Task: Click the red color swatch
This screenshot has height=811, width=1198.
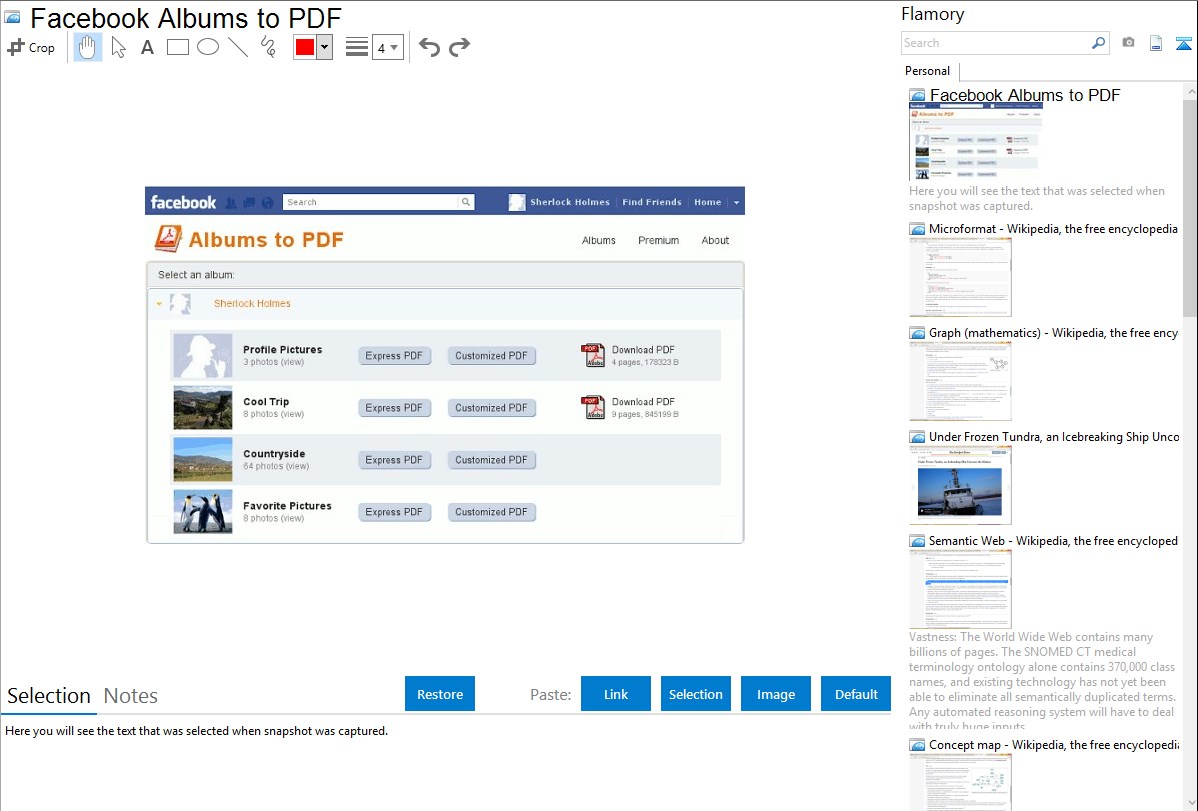Action: click(x=305, y=47)
